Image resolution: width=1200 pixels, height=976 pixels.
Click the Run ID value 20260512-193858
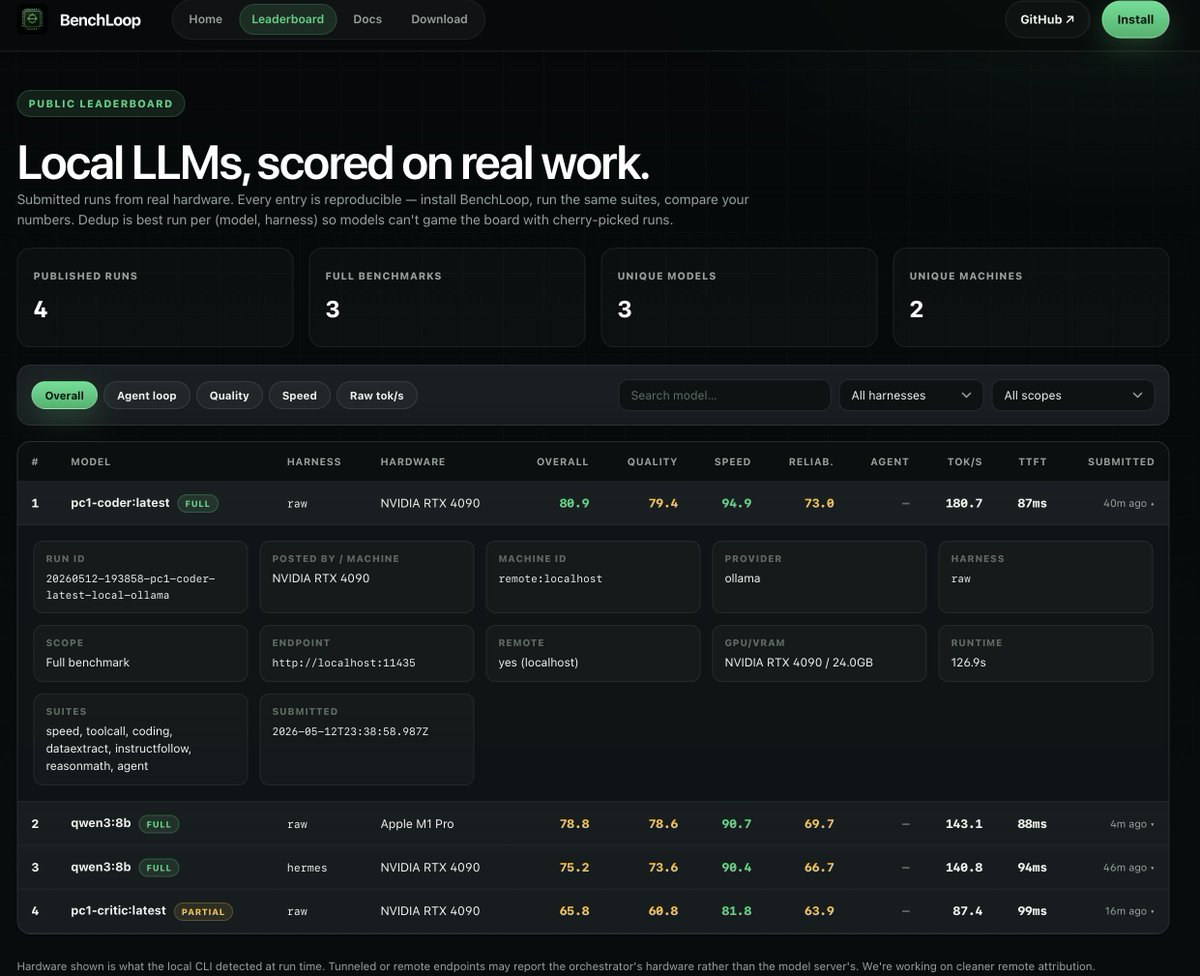[x=130, y=587]
